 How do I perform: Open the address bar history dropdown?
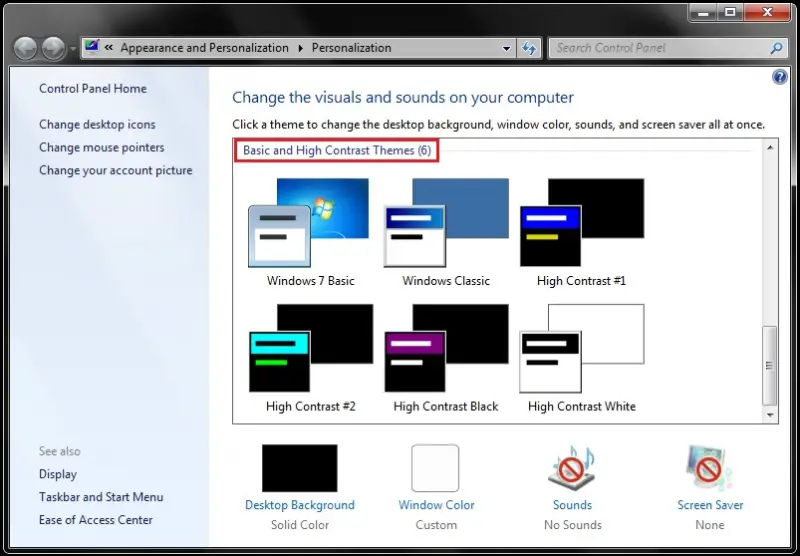(x=506, y=48)
